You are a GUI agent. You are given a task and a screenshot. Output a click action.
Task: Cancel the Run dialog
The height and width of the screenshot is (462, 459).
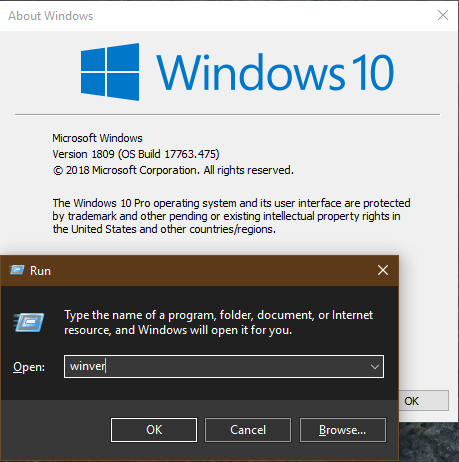pyautogui.click(x=248, y=430)
